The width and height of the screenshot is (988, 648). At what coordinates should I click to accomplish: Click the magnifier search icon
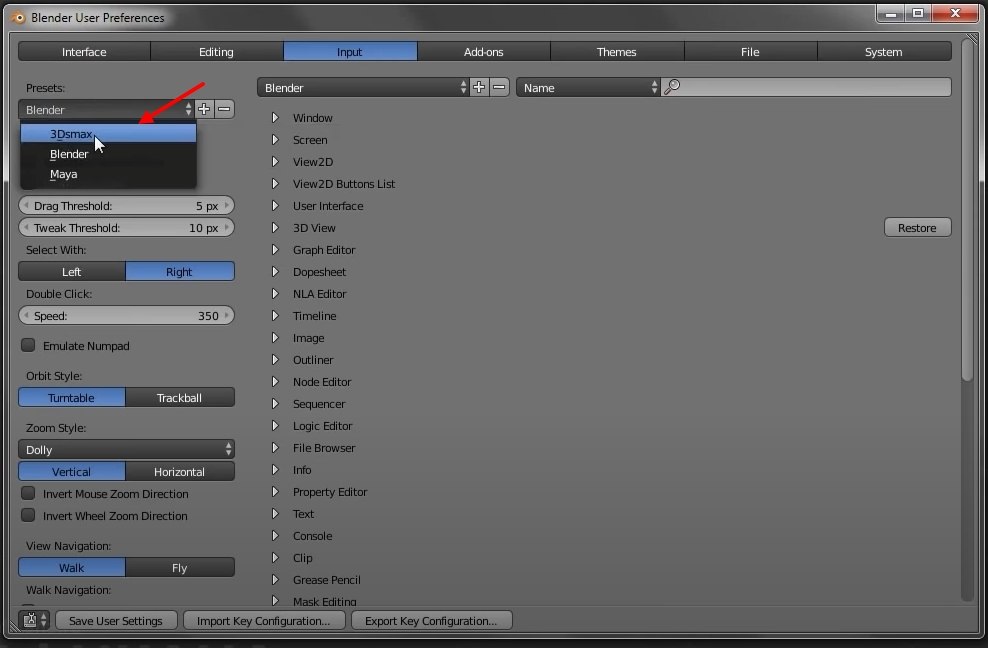(x=672, y=87)
